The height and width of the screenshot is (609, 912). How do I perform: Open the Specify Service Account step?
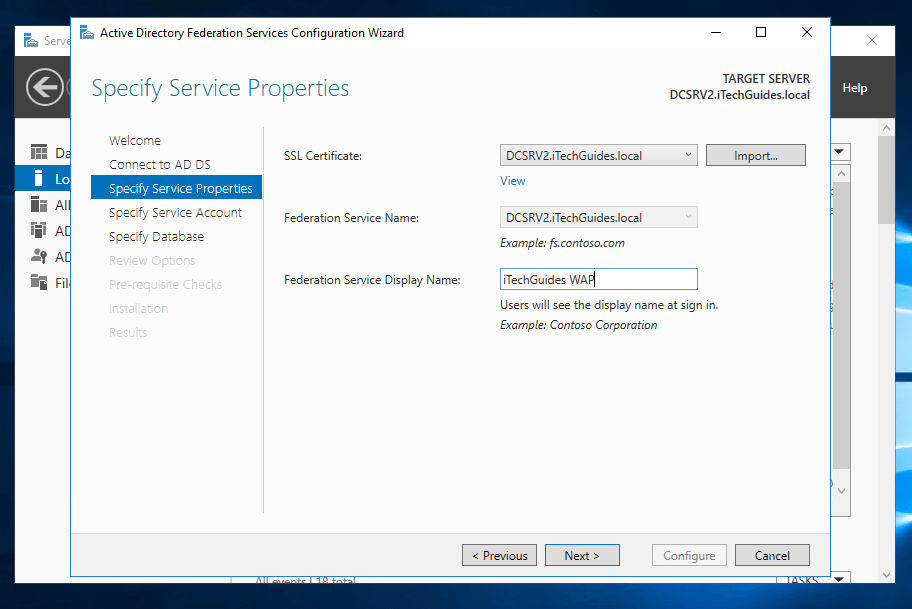pos(176,212)
